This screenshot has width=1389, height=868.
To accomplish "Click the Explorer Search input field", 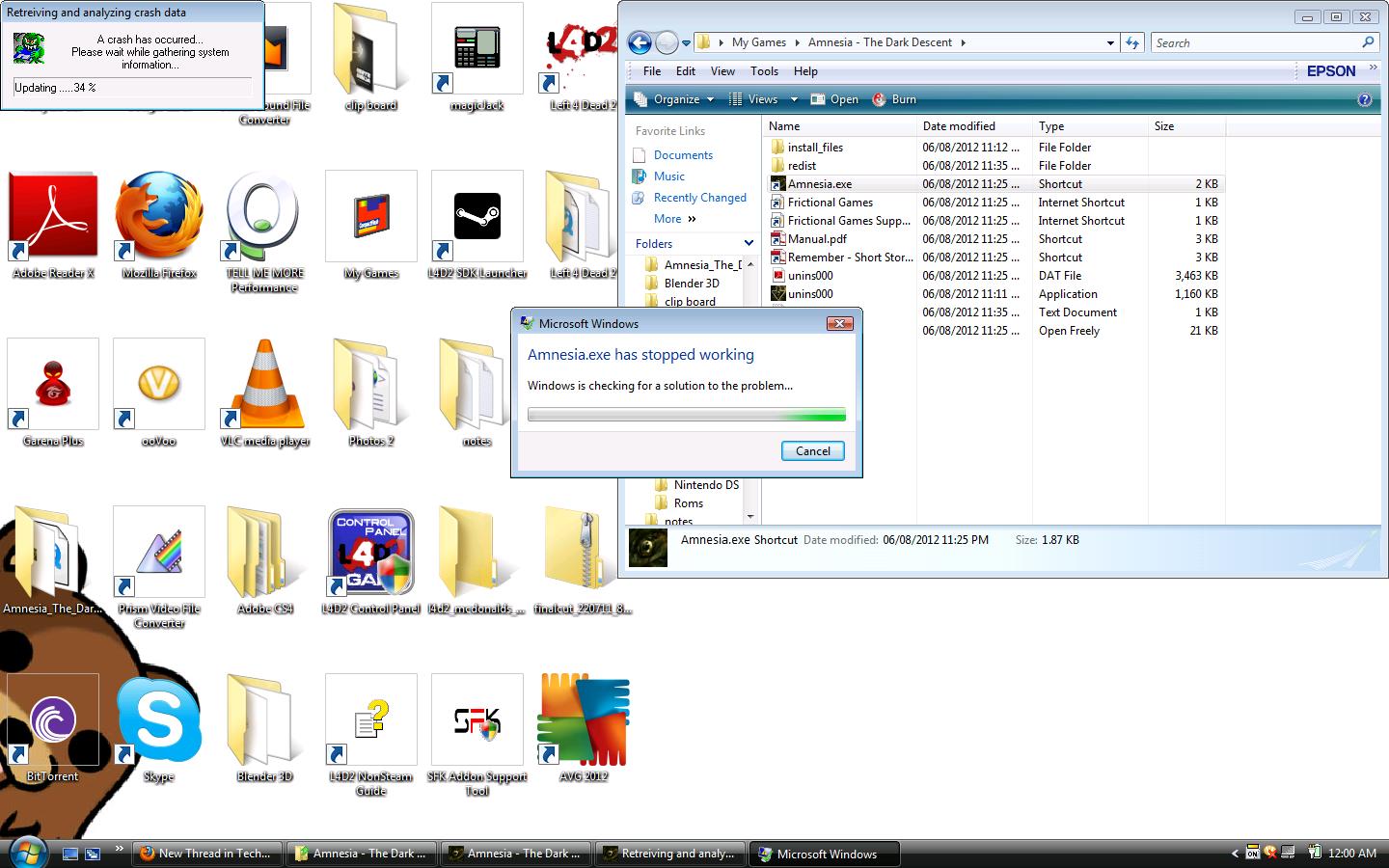I will pyautogui.click(x=1254, y=42).
